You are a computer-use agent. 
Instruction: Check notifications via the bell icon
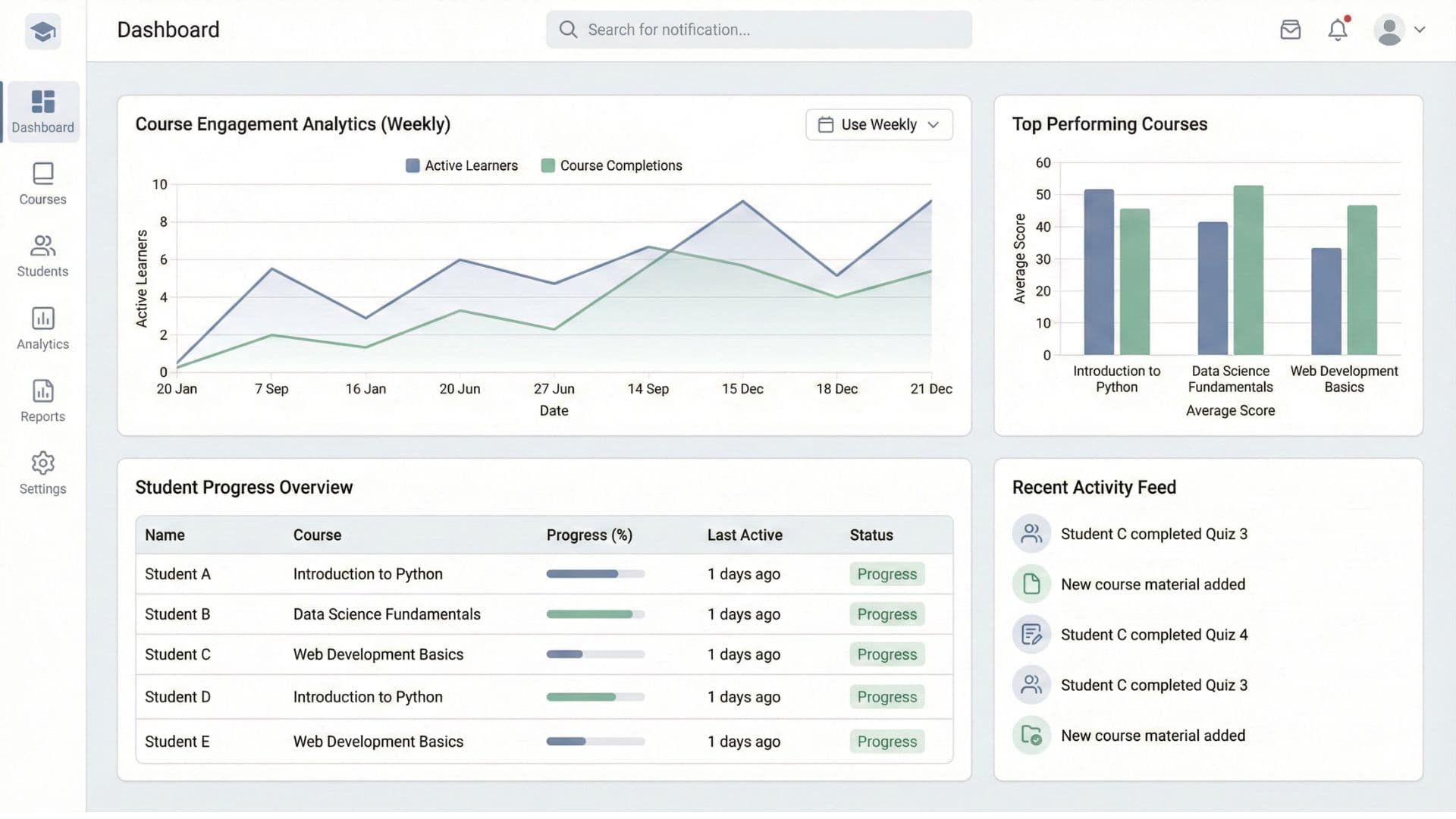[x=1338, y=30]
